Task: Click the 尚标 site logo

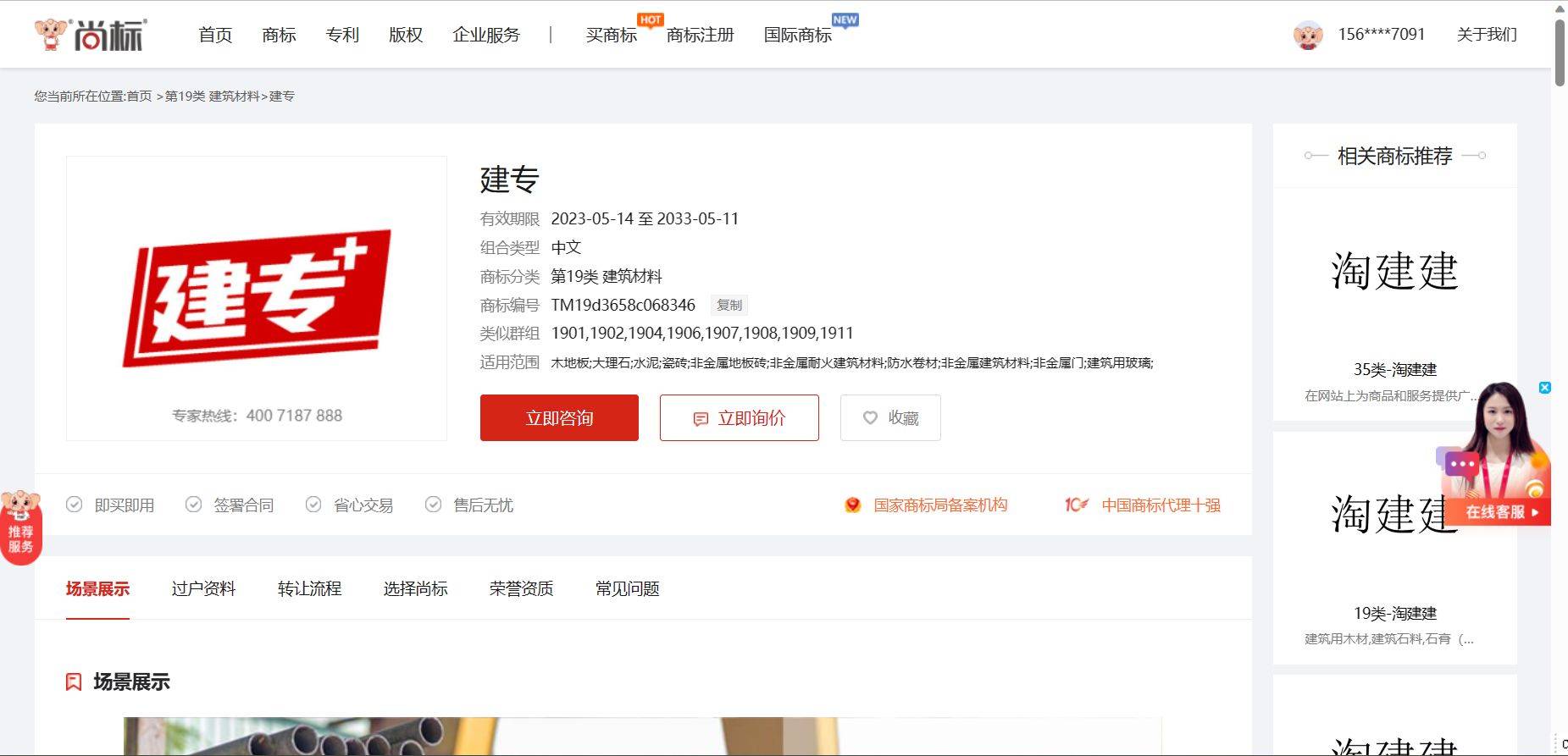Action: pyautogui.click(x=90, y=35)
